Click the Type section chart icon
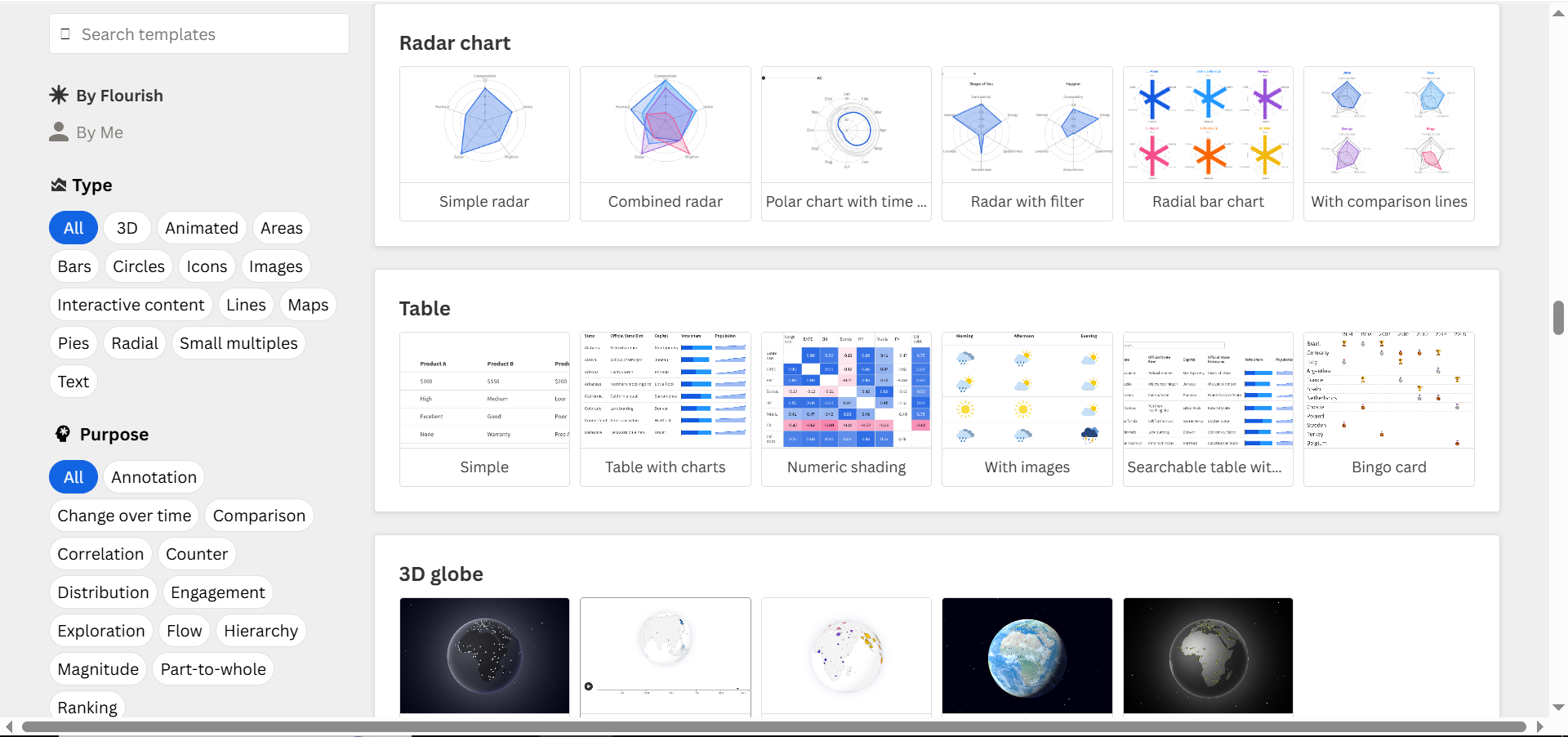 [x=59, y=185]
